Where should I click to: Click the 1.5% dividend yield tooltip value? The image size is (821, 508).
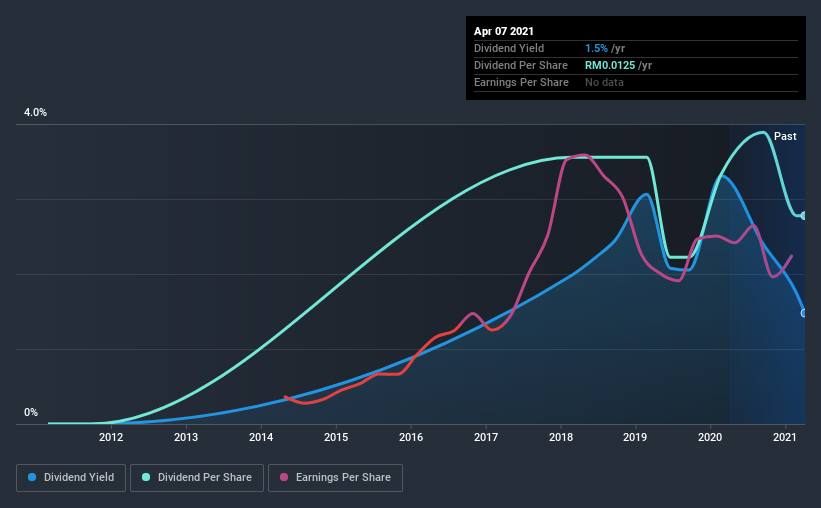pyautogui.click(x=596, y=48)
